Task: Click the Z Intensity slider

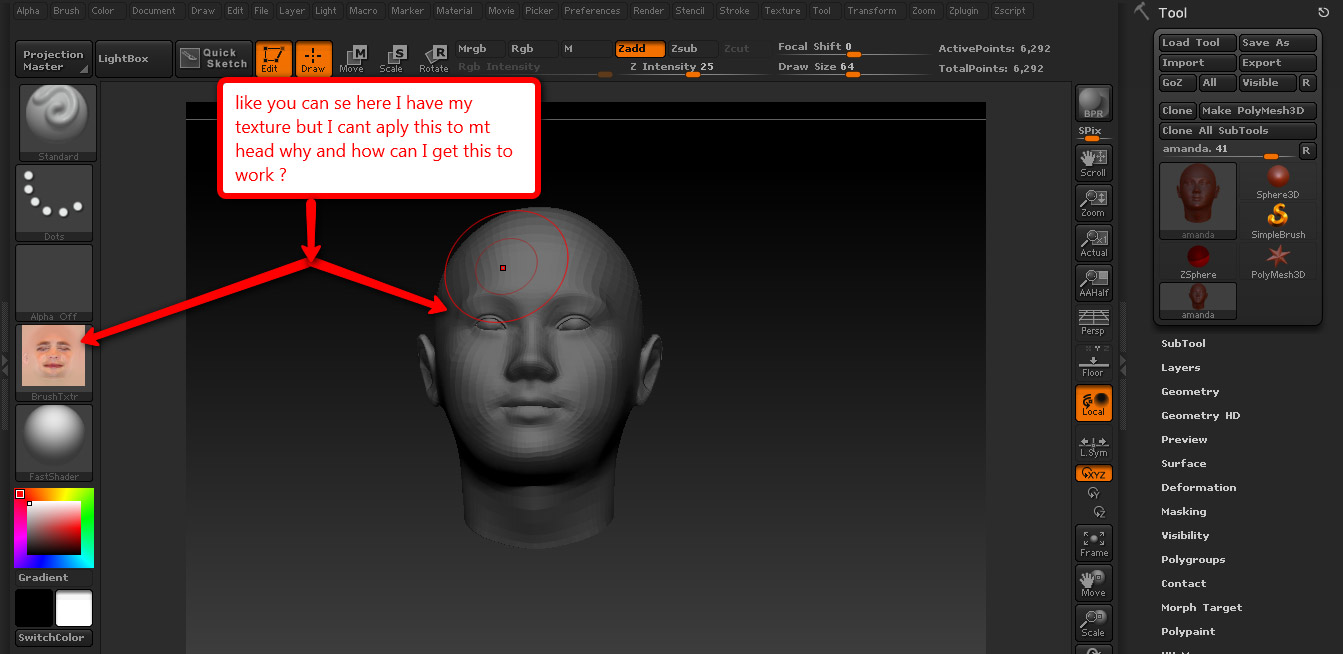Action: pos(692,68)
